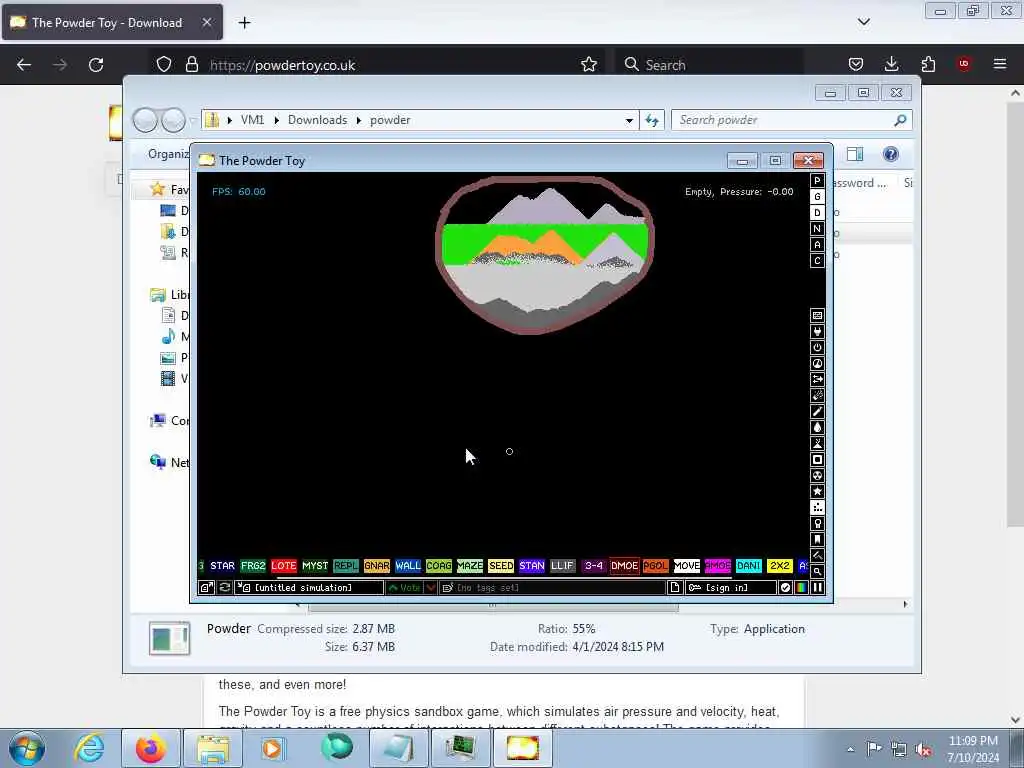This screenshot has width=1024, height=768.
Task: Click the Explorer horizontal scrollbar
Action: (493, 605)
